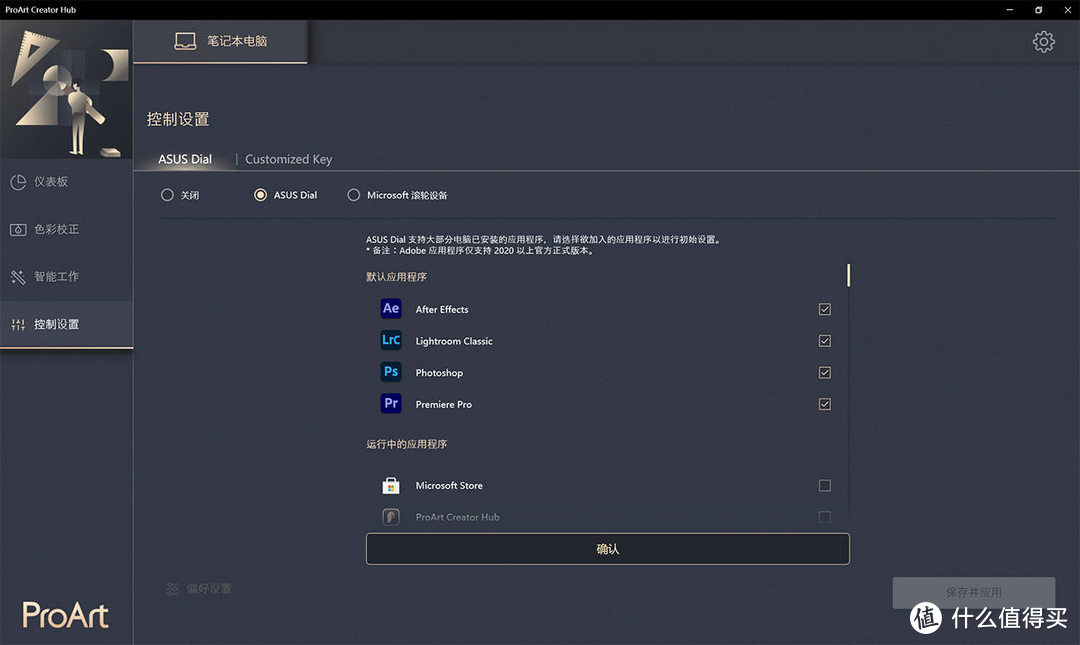Uncheck the After Effects checkbox
This screenshot has height=645, width=1080.
[x=824, y=309]
